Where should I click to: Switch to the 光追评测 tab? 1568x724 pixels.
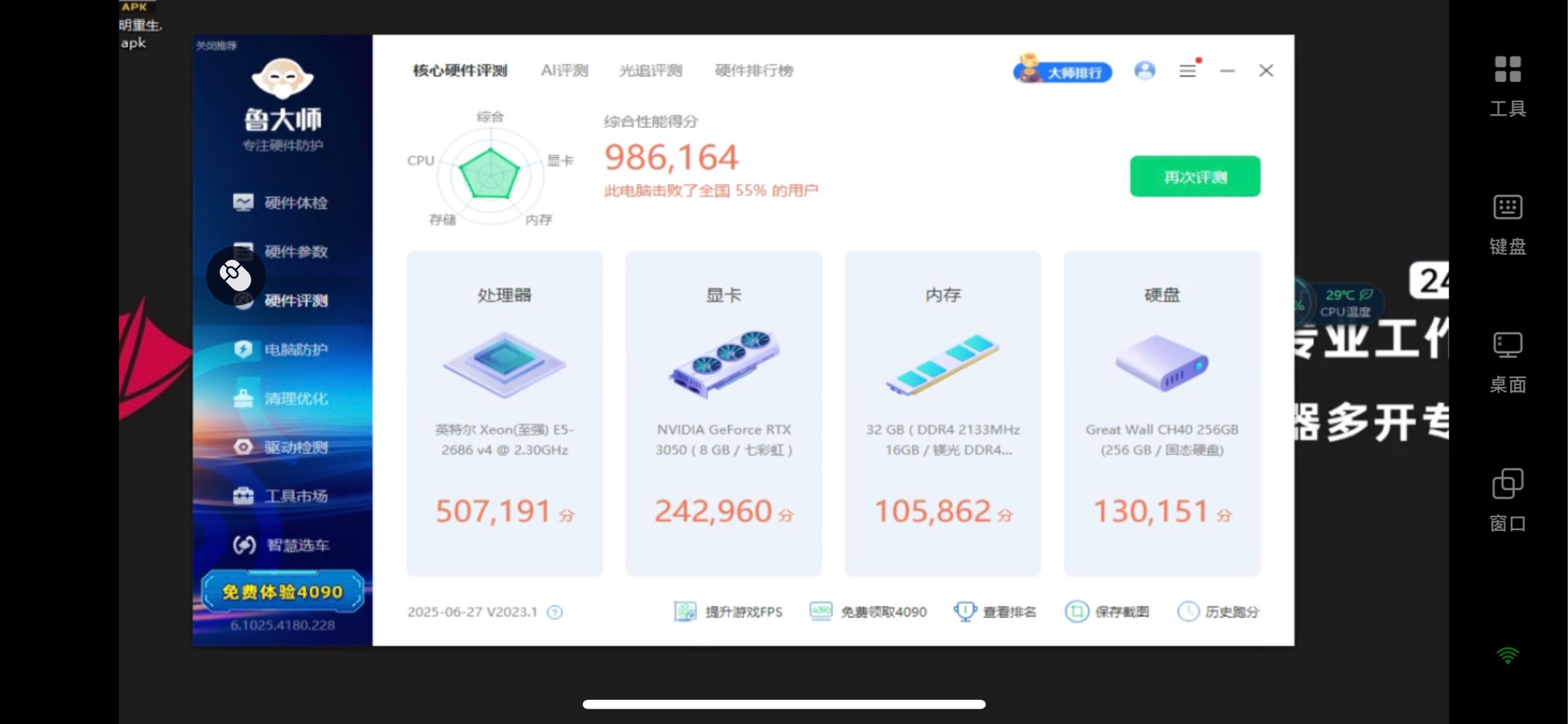tap(650, 71)
